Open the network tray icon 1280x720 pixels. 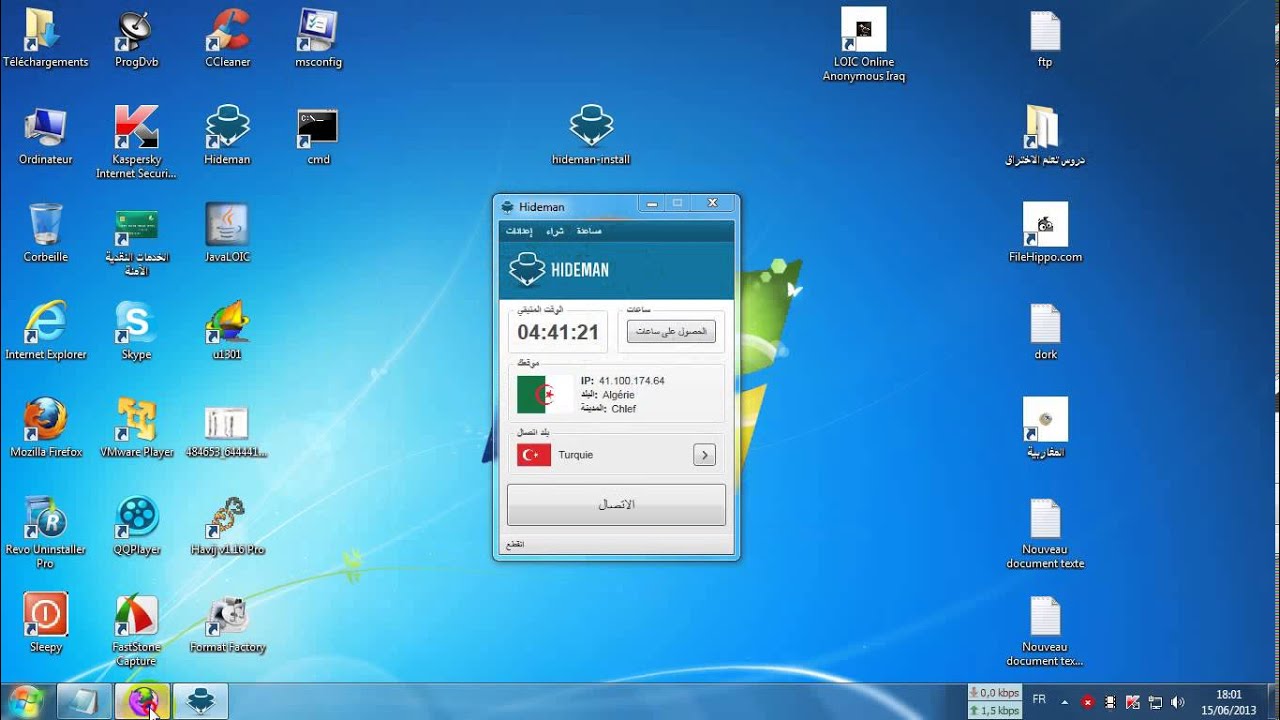[1155, 702]
